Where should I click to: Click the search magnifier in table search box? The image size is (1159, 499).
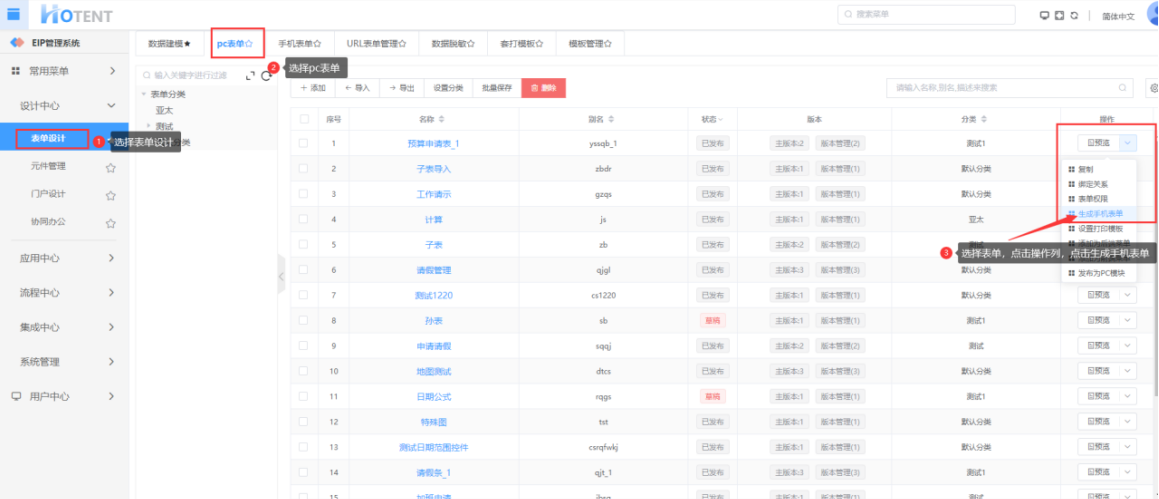click(x=1122, y=88)
